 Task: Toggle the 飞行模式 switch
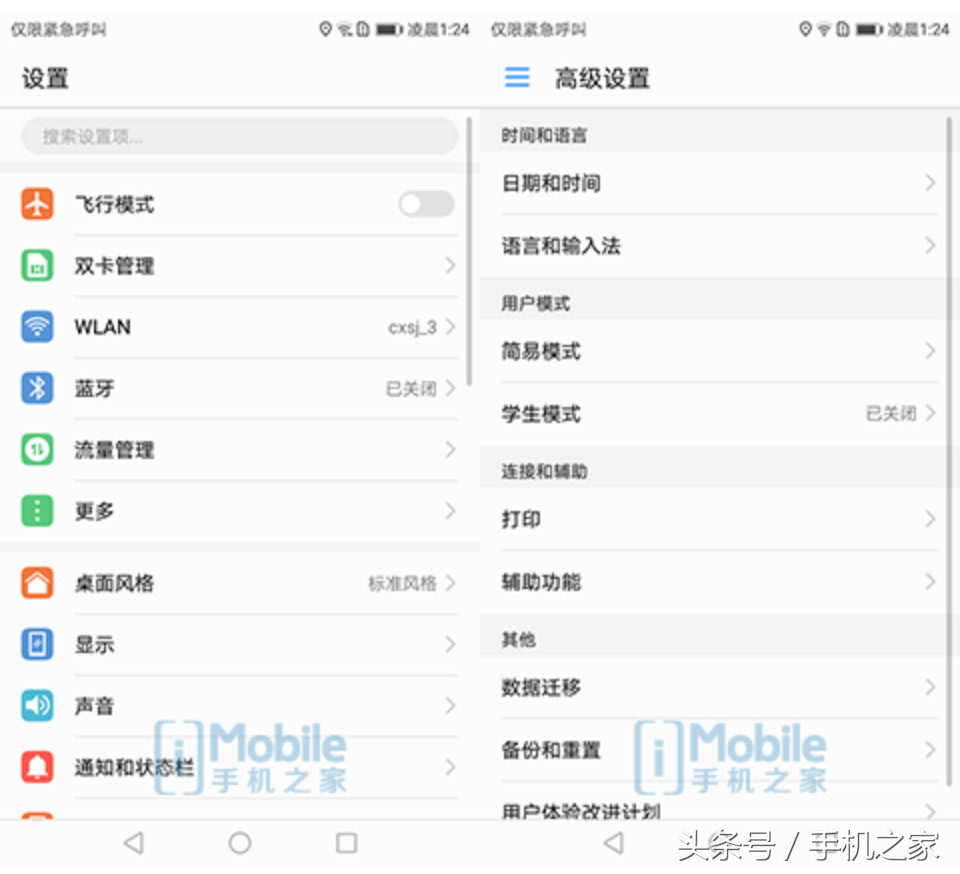[426, 205]
